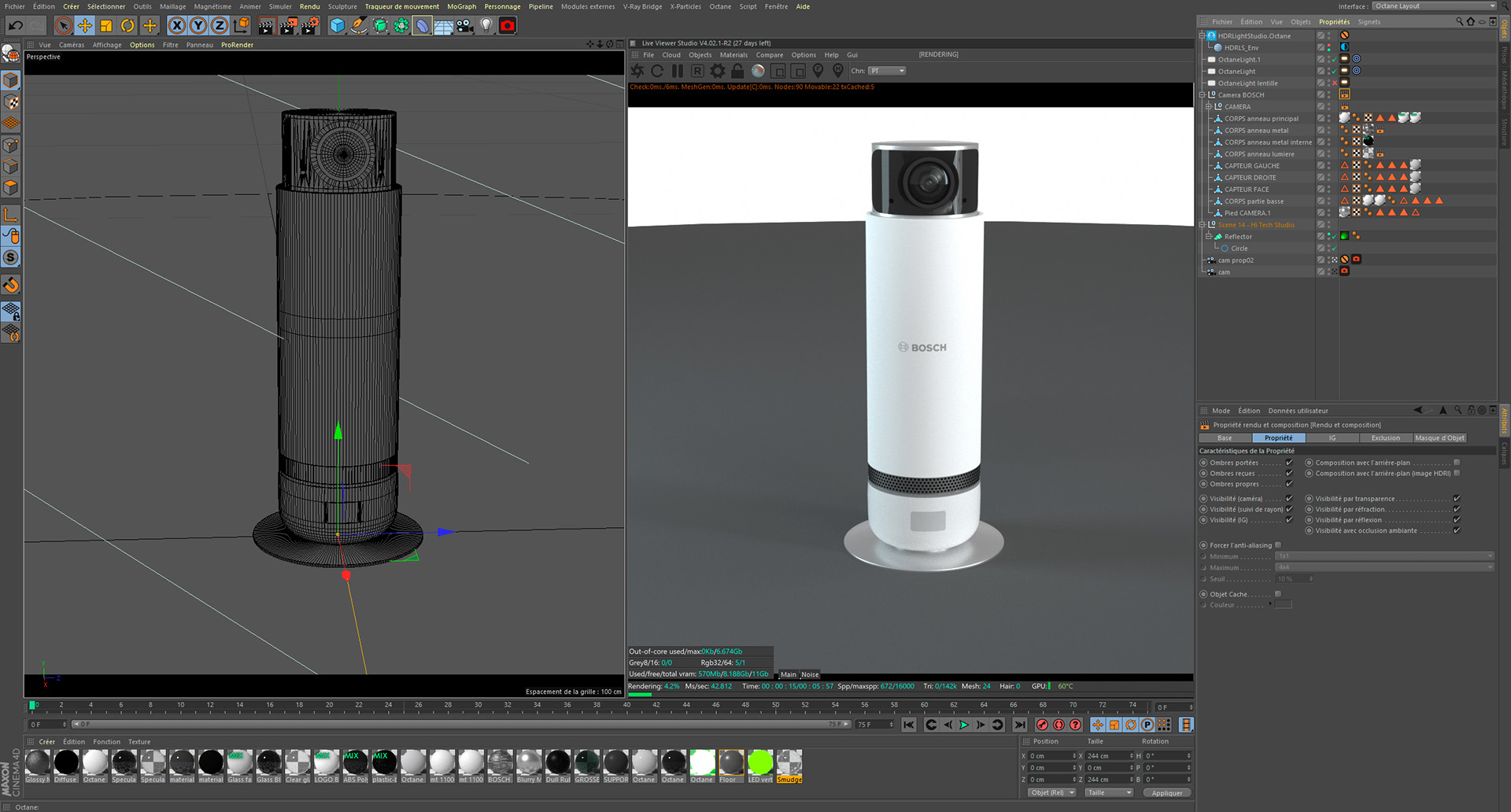
Task: Go to the start of animation
Action: (x=909, y=725)
